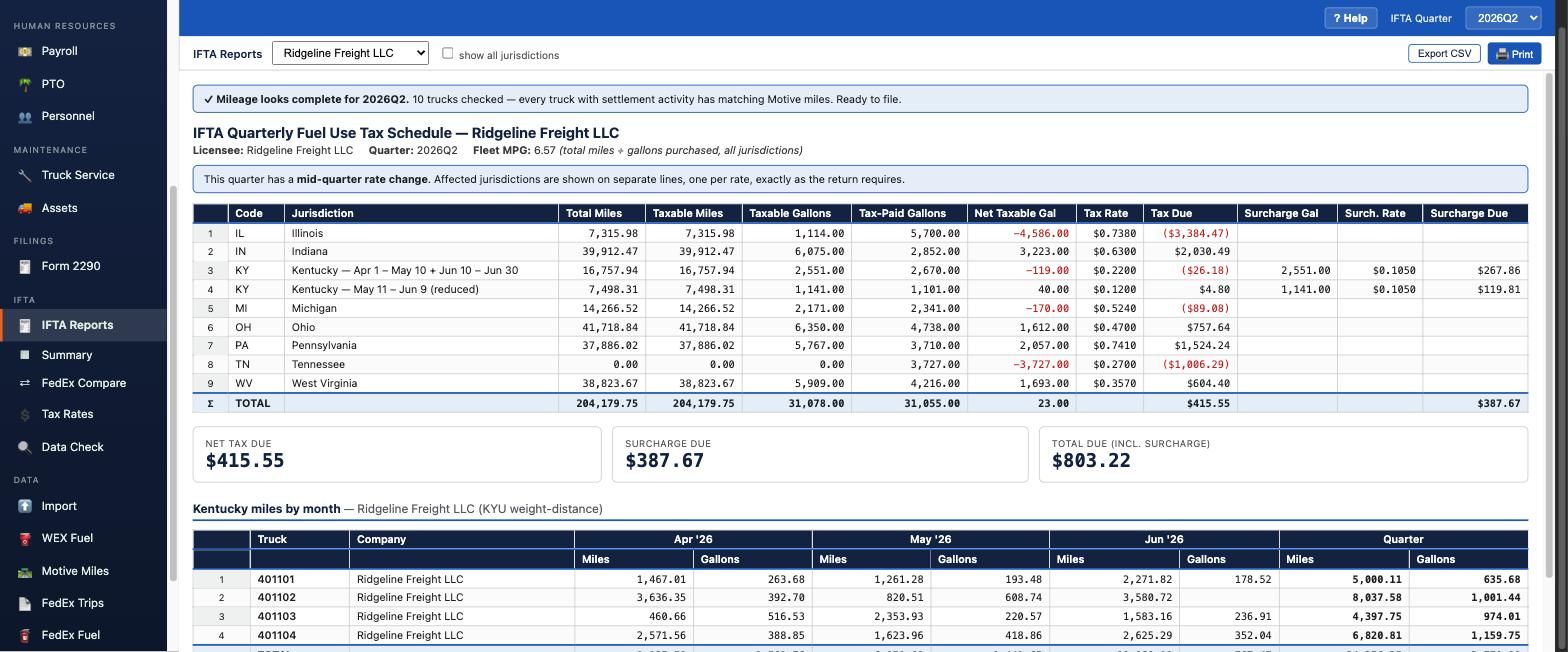Select Form 2290 under Filings
1568x652 pixels.
[83, 266]
